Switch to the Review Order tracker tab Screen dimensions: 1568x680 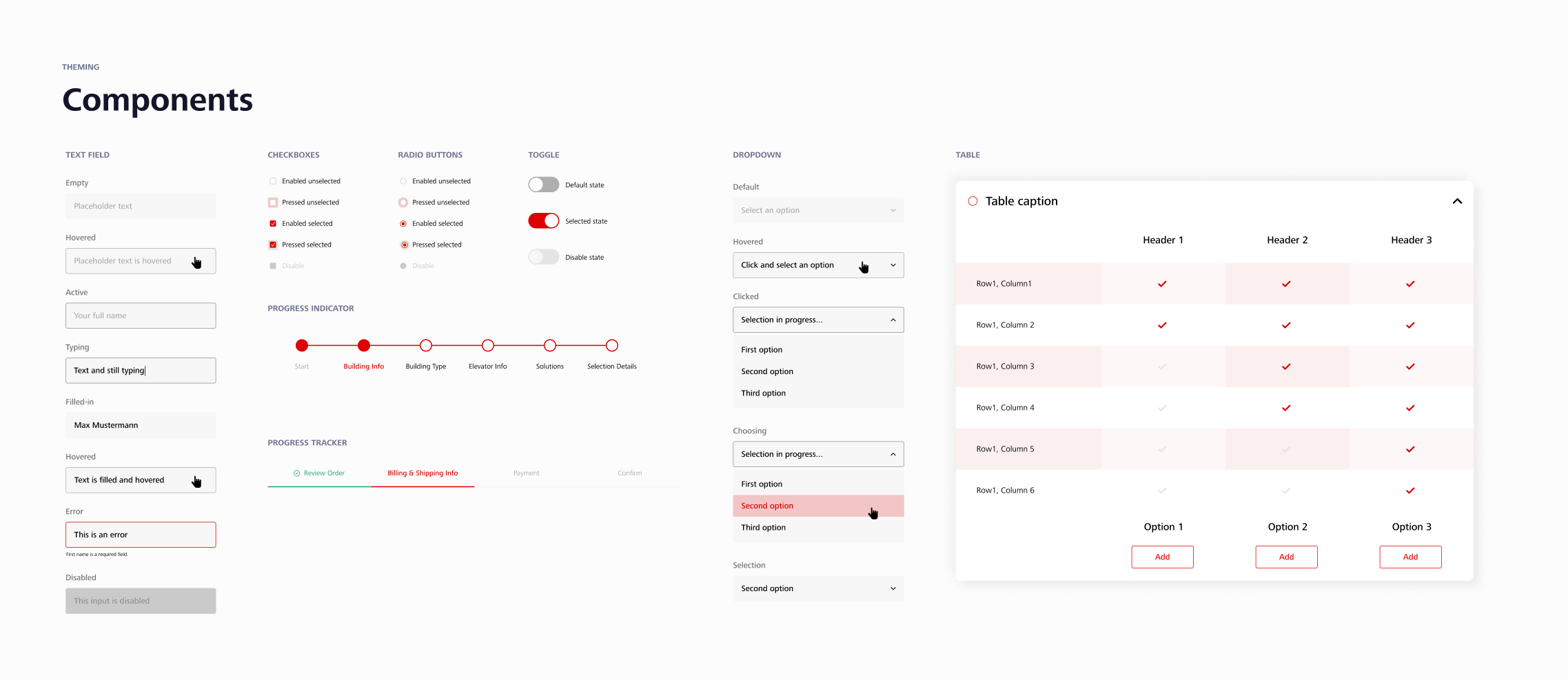(319, 473)
